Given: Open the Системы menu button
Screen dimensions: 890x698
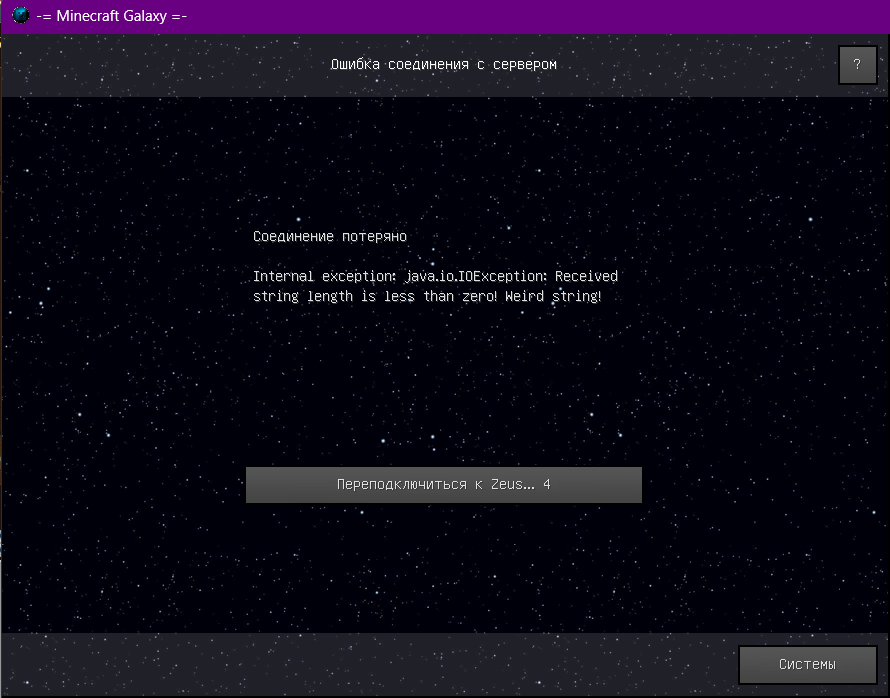Looking at the screenshot, I should [808, 665].
